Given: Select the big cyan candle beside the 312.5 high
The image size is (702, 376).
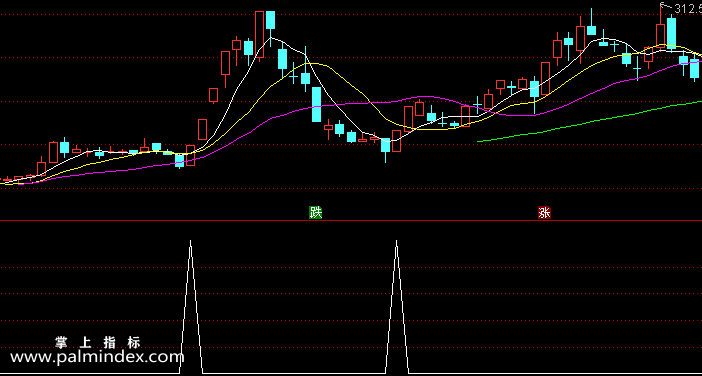Looking at the screenshot, I should click(671, 32).
